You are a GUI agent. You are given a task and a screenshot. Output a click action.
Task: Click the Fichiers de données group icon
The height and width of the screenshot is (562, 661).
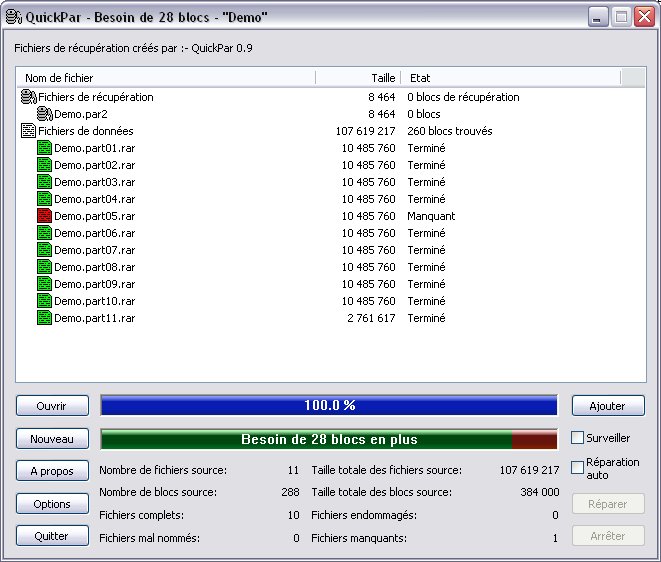click(x=28, y=131)
